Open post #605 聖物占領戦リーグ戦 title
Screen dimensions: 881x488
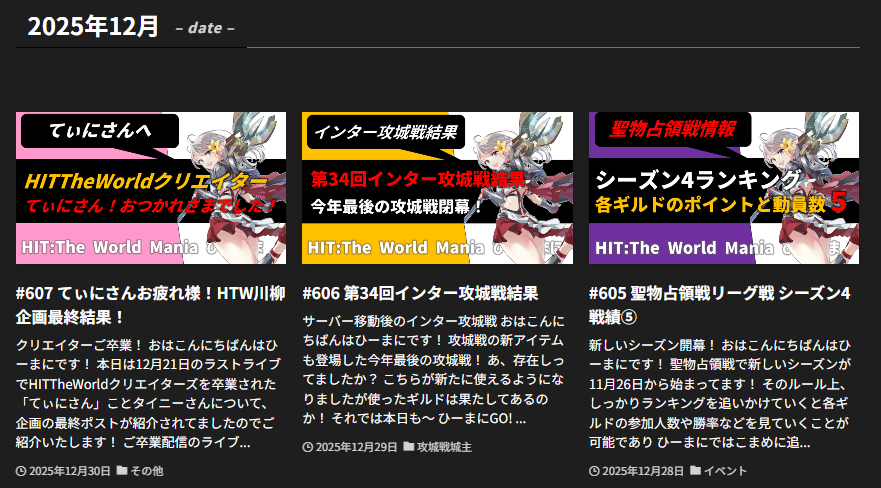(x=720, y=305)
